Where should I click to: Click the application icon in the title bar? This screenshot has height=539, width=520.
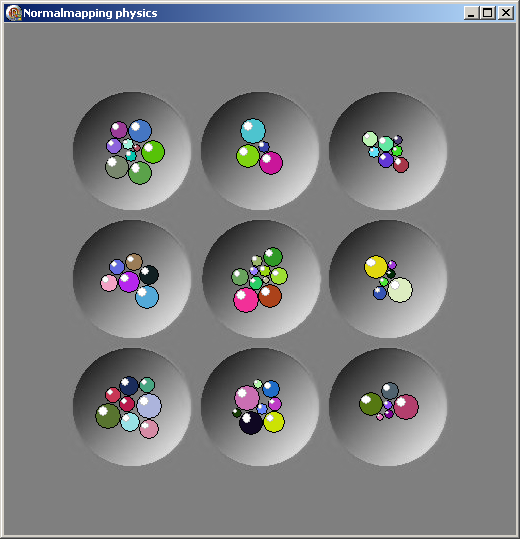coord(14,13)
